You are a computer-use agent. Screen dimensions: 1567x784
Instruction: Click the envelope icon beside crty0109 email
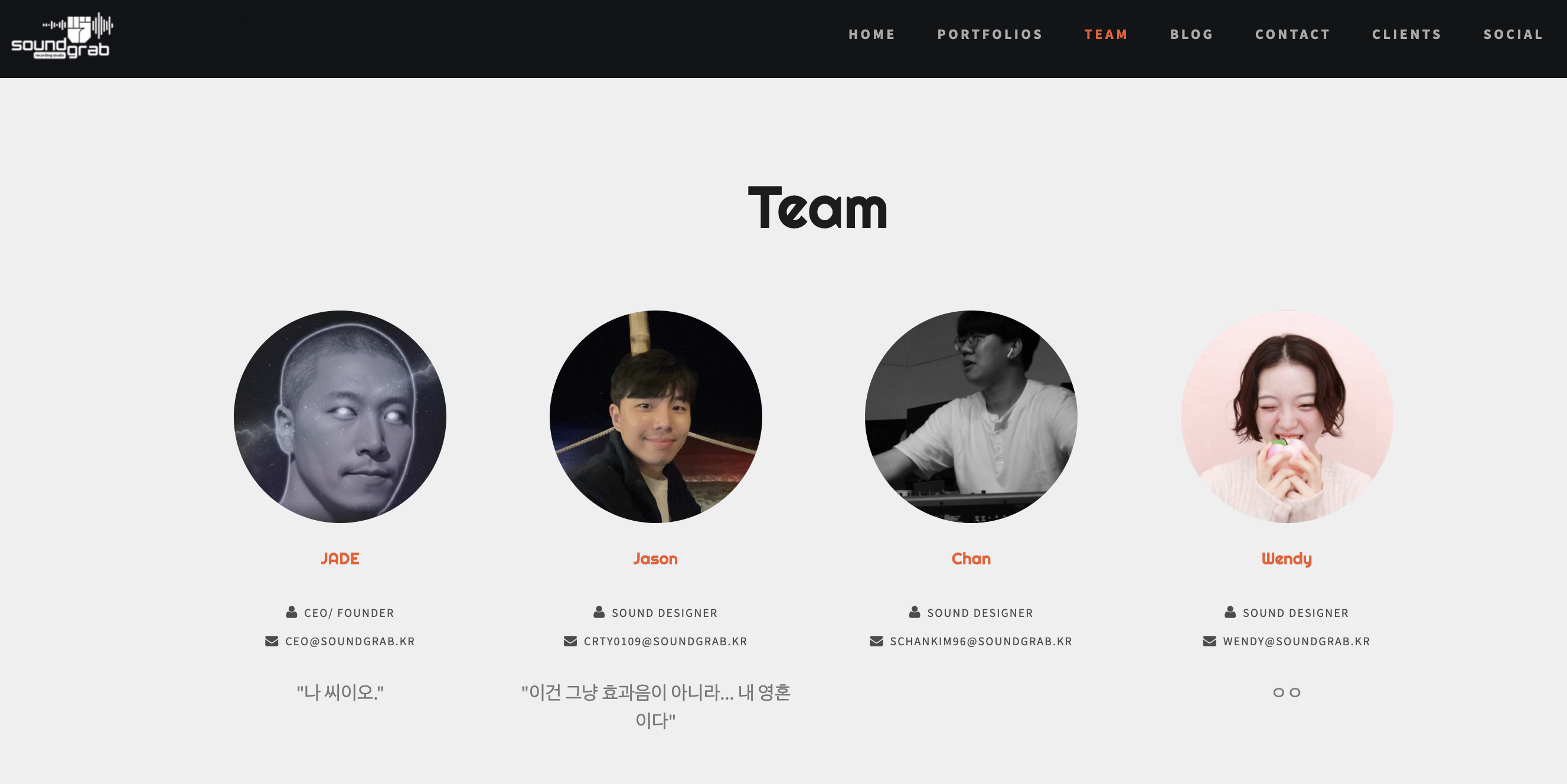570,641
